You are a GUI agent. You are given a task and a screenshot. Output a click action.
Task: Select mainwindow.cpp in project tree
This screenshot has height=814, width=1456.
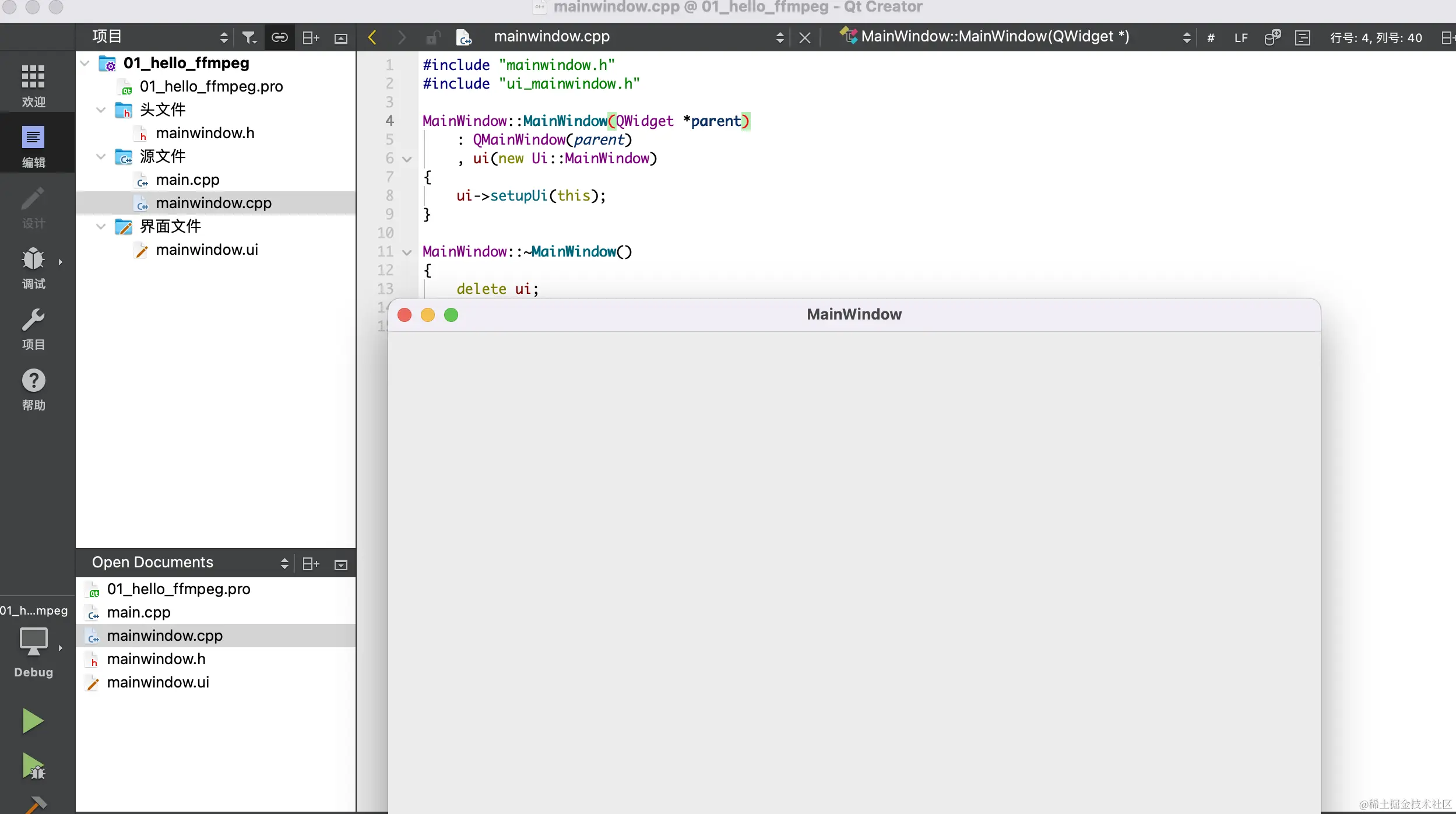[216, 203]
